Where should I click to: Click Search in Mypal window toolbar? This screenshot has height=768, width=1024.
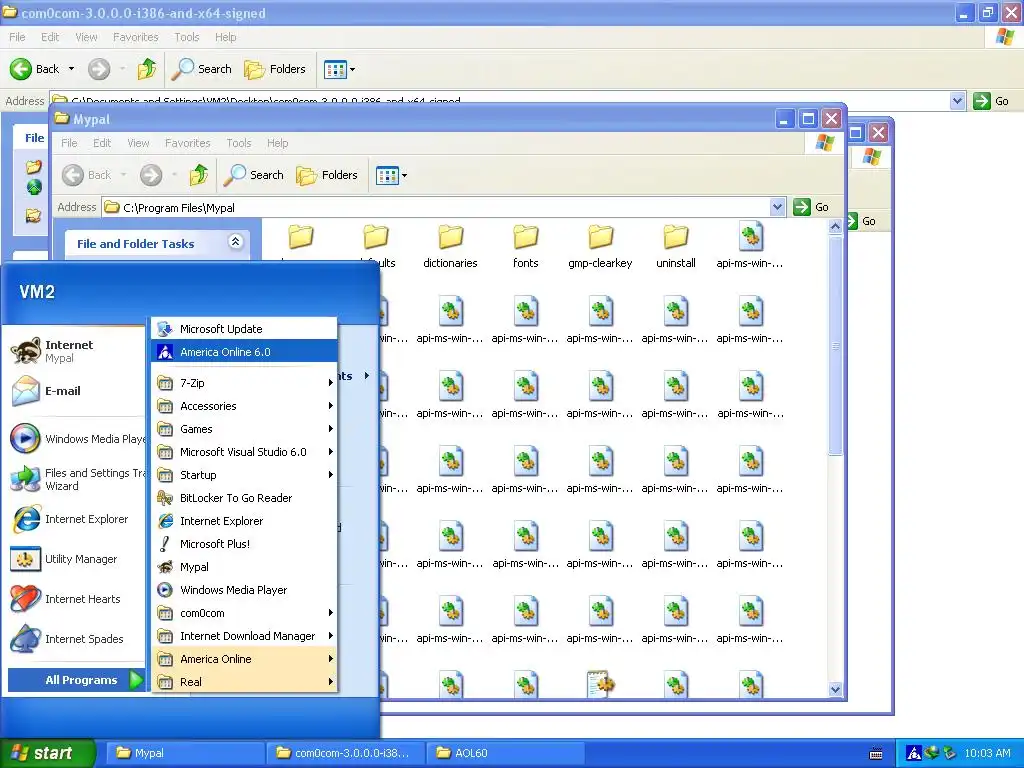[254, 175]
